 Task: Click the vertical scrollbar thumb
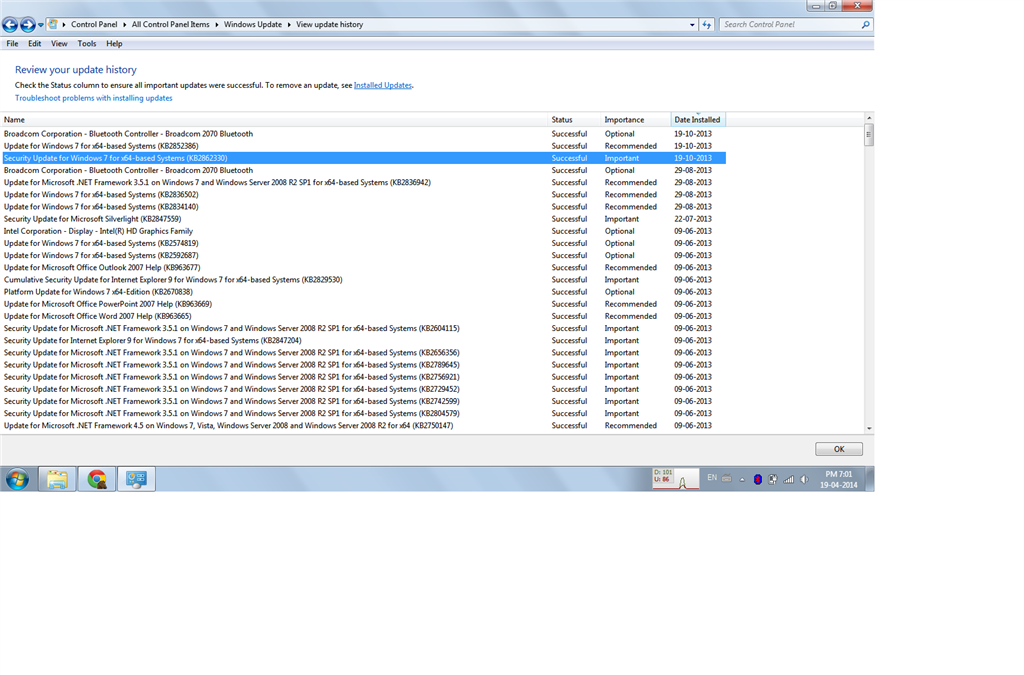(x=869, y=135)
